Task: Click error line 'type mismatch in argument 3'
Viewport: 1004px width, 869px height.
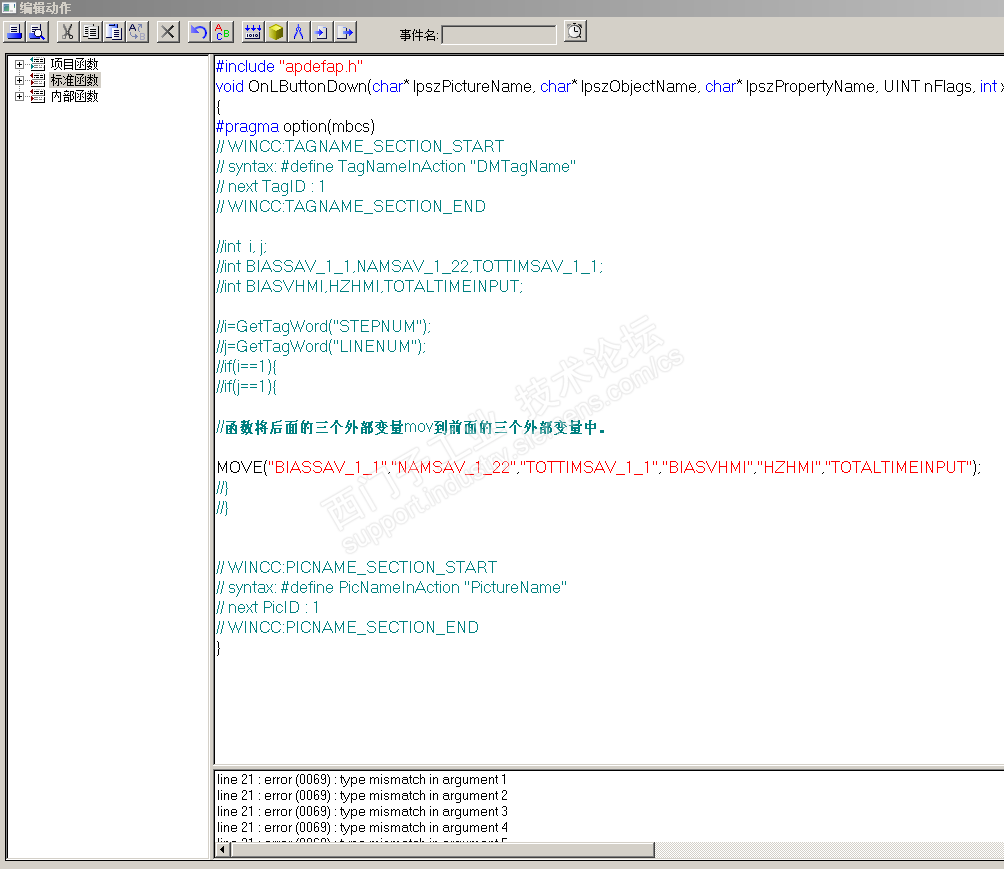Action: 362,811
